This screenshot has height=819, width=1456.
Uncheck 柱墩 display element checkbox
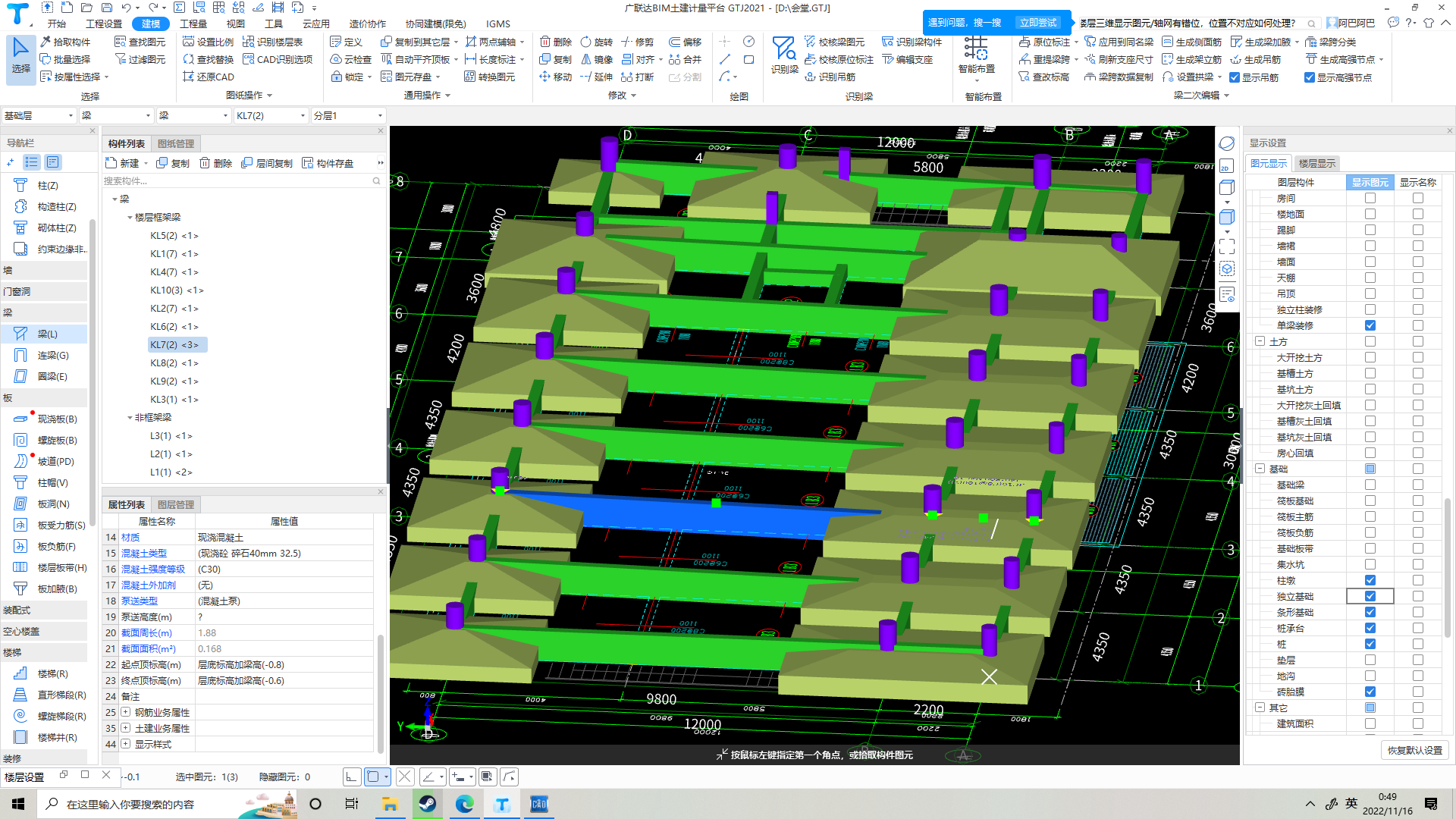(x=1370, y=580)
